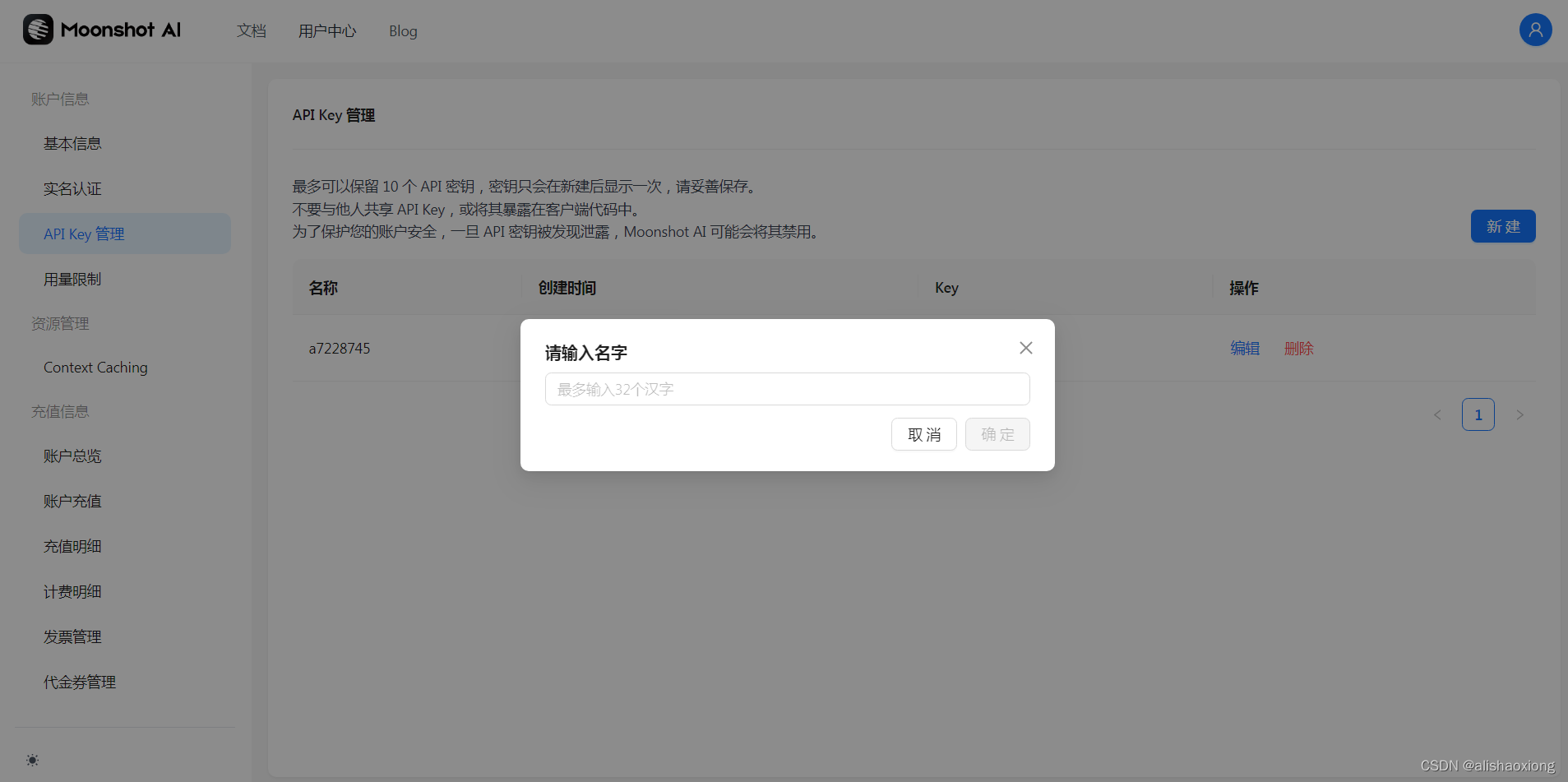
Task: Click 确定 in the dialog
Action: pos(997,434)
